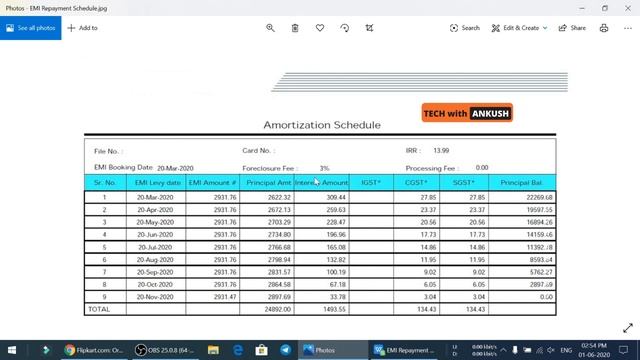Switch to the EMI Repayment Word document
640x360 pixels.
(x=404, y=350)
